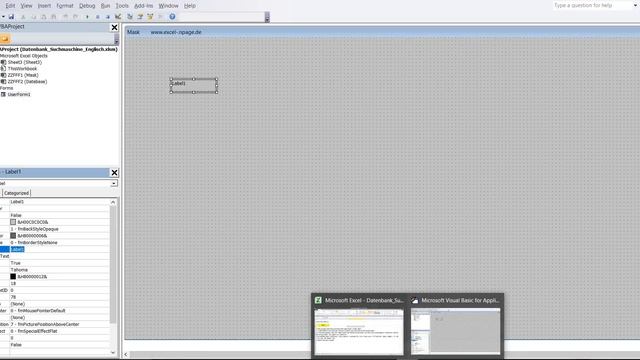Toggle Folders in the Project Explorer toolbar
This screenshot has width=640, height=360.
(x=5, y=39)
